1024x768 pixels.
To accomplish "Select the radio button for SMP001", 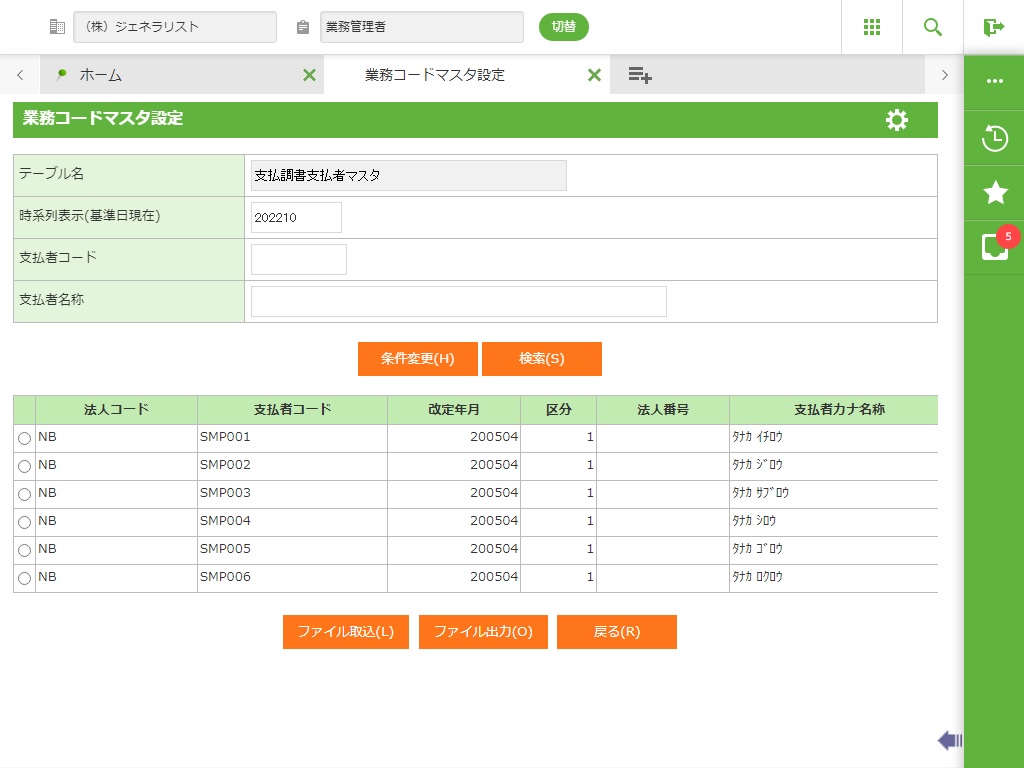I will click(x=24, y=439).
